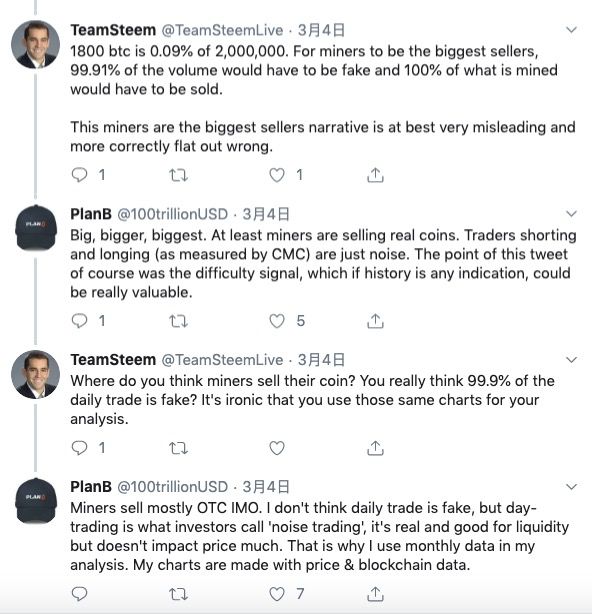
Task: Share TeamSteem's first tweet about miners narrative
Action: click(375, 175)
